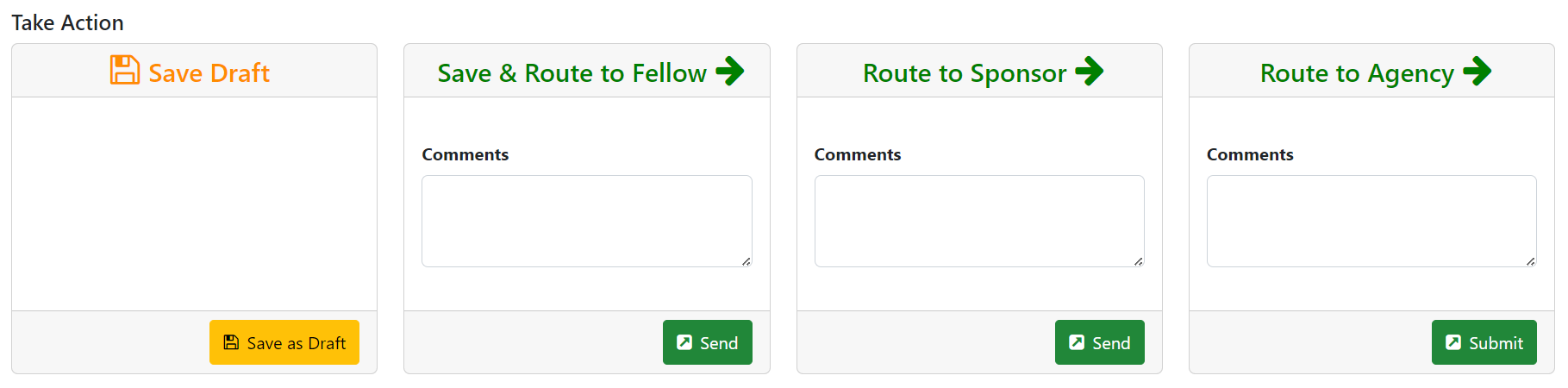Send the form via Save & Route to Fellow

click(x=707, y=342)
